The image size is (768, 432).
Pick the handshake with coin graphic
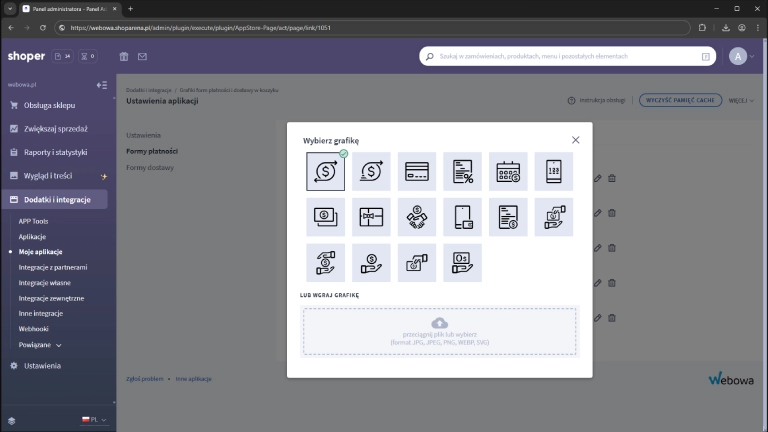[x=417, y=217]
